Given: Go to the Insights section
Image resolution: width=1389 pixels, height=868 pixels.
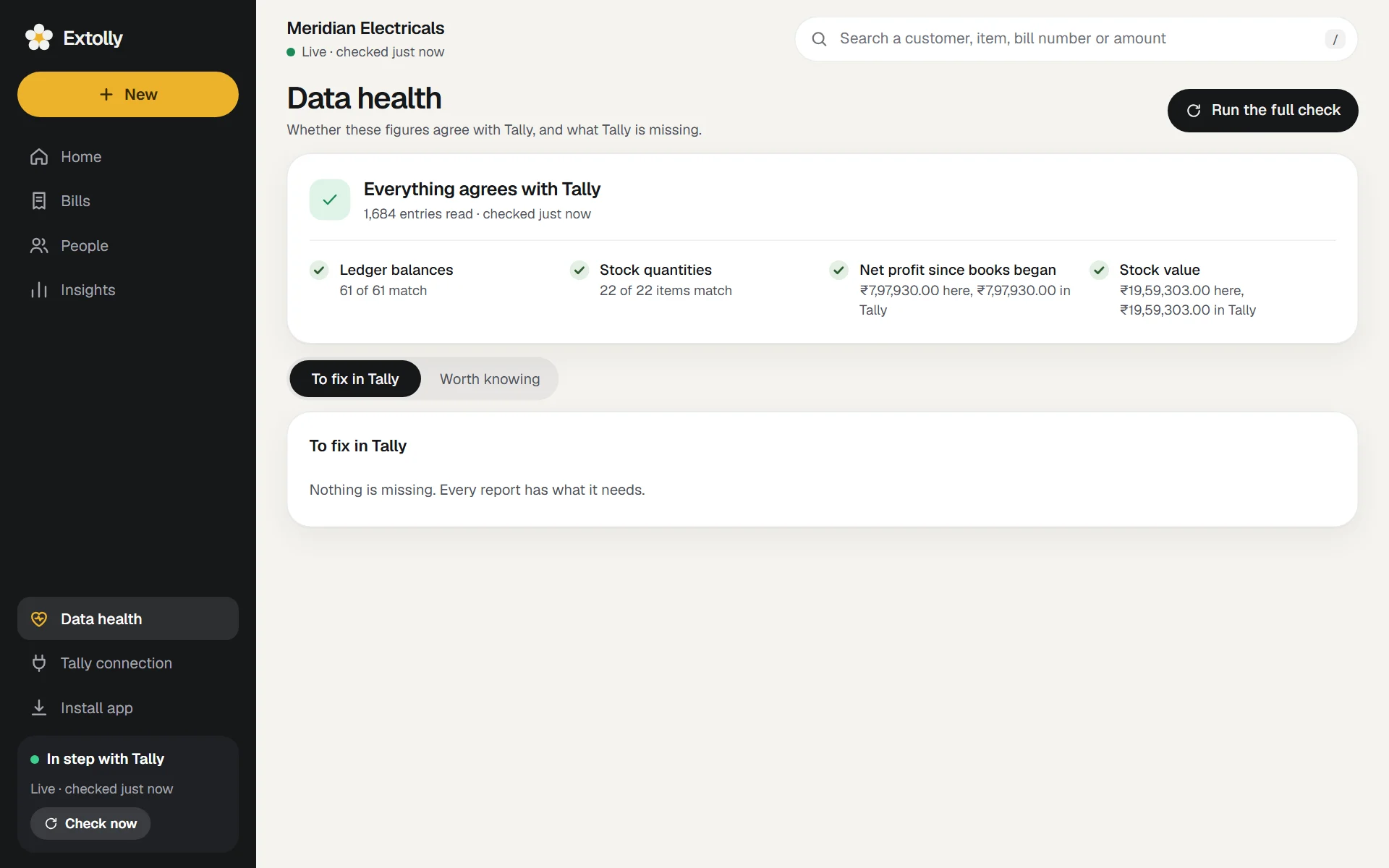Looking at the screenshot, I should pyautogui.click(x=128, y=290).
